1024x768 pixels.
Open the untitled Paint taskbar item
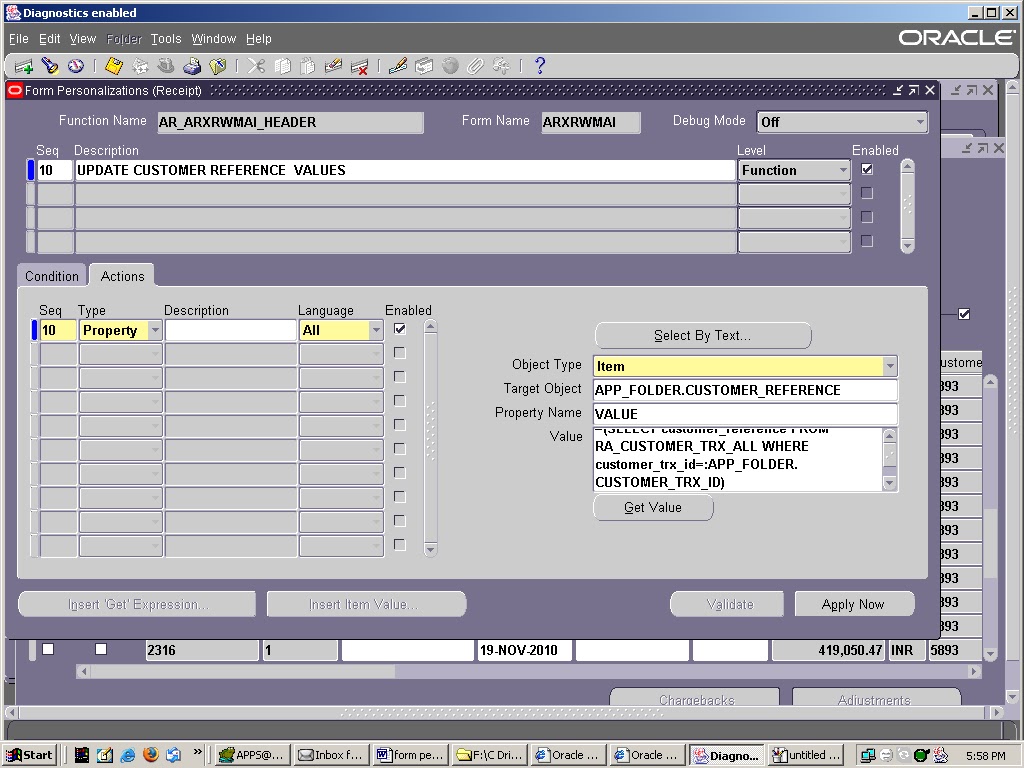pos(807,755)
